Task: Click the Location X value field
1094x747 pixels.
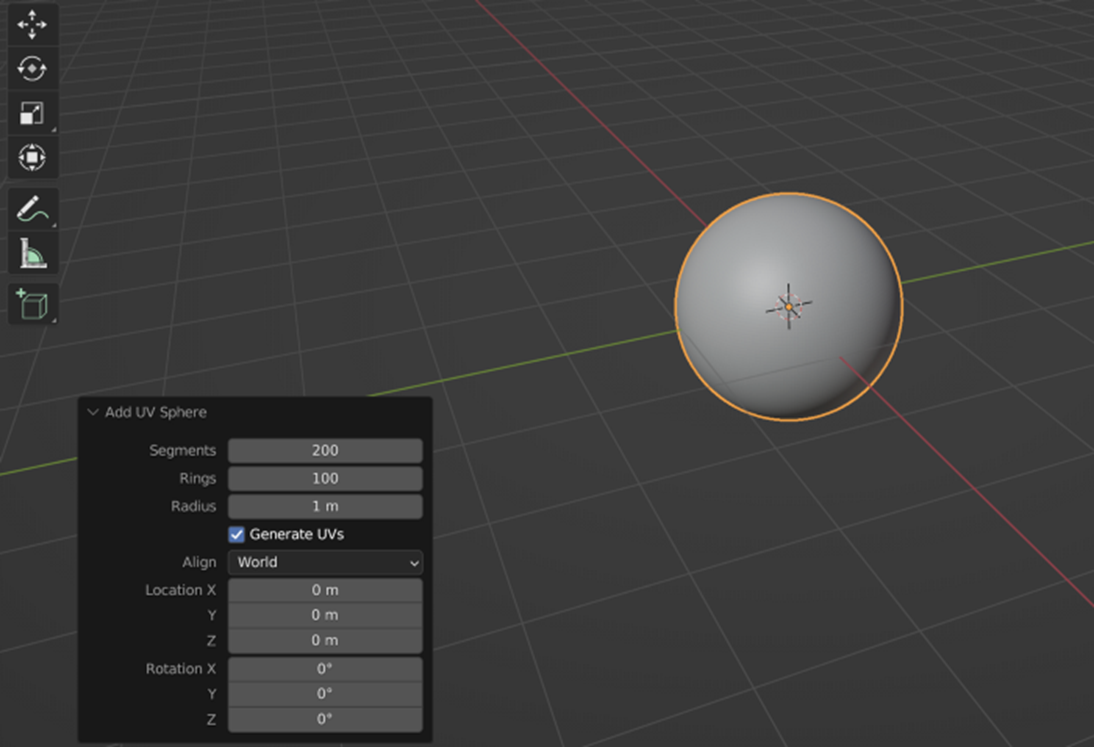Action: click(x=325, y=590)
